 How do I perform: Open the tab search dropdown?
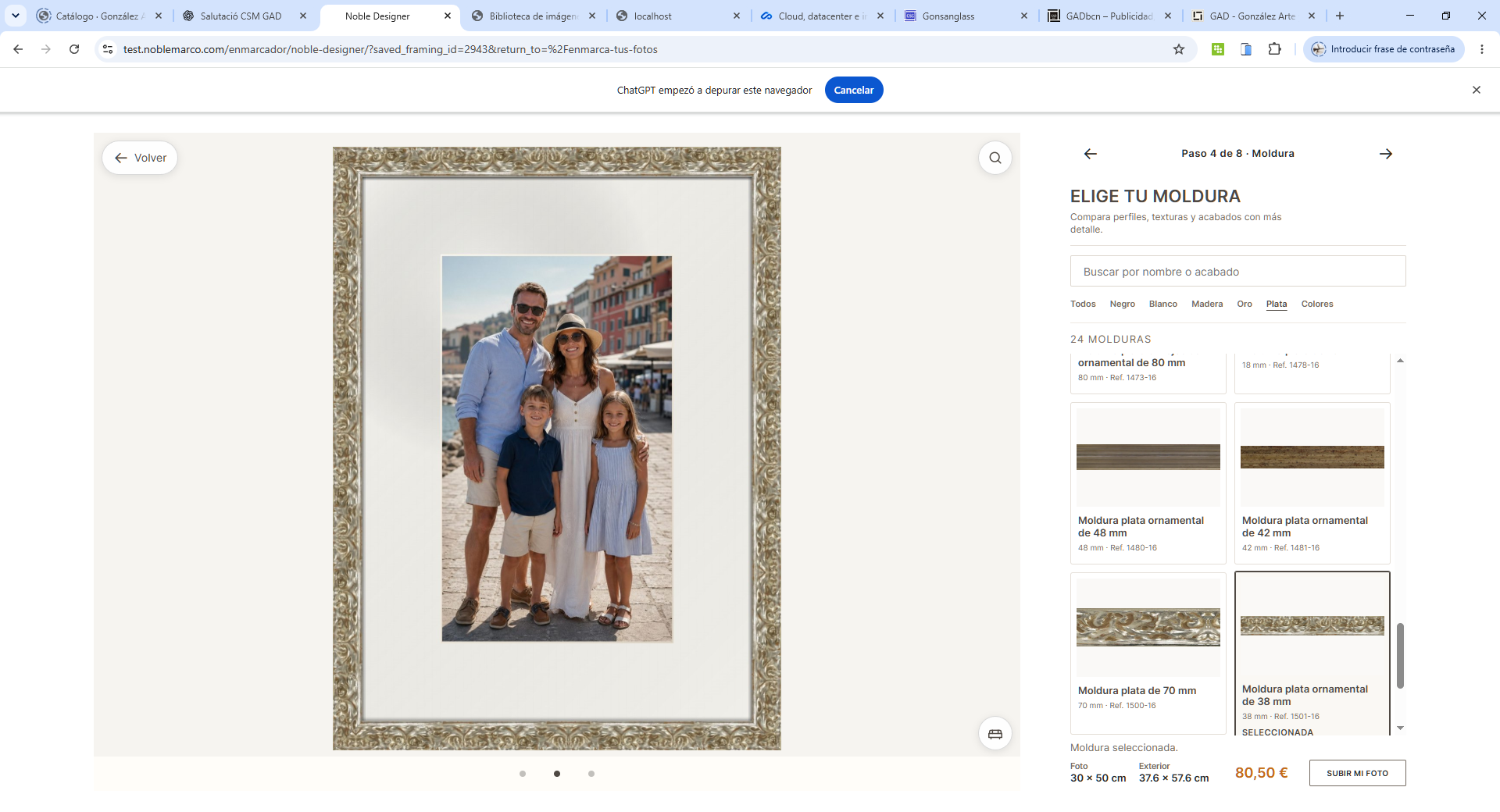pos(15,16)
